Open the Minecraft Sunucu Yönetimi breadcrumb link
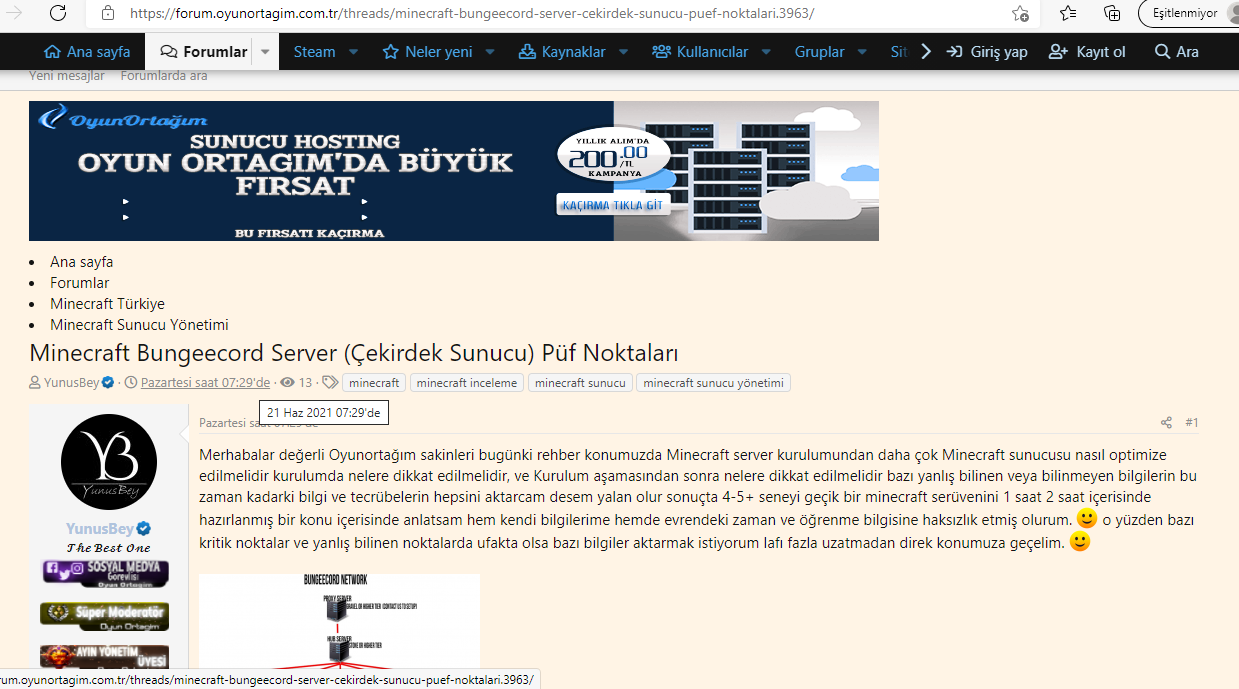 [140, 325]
